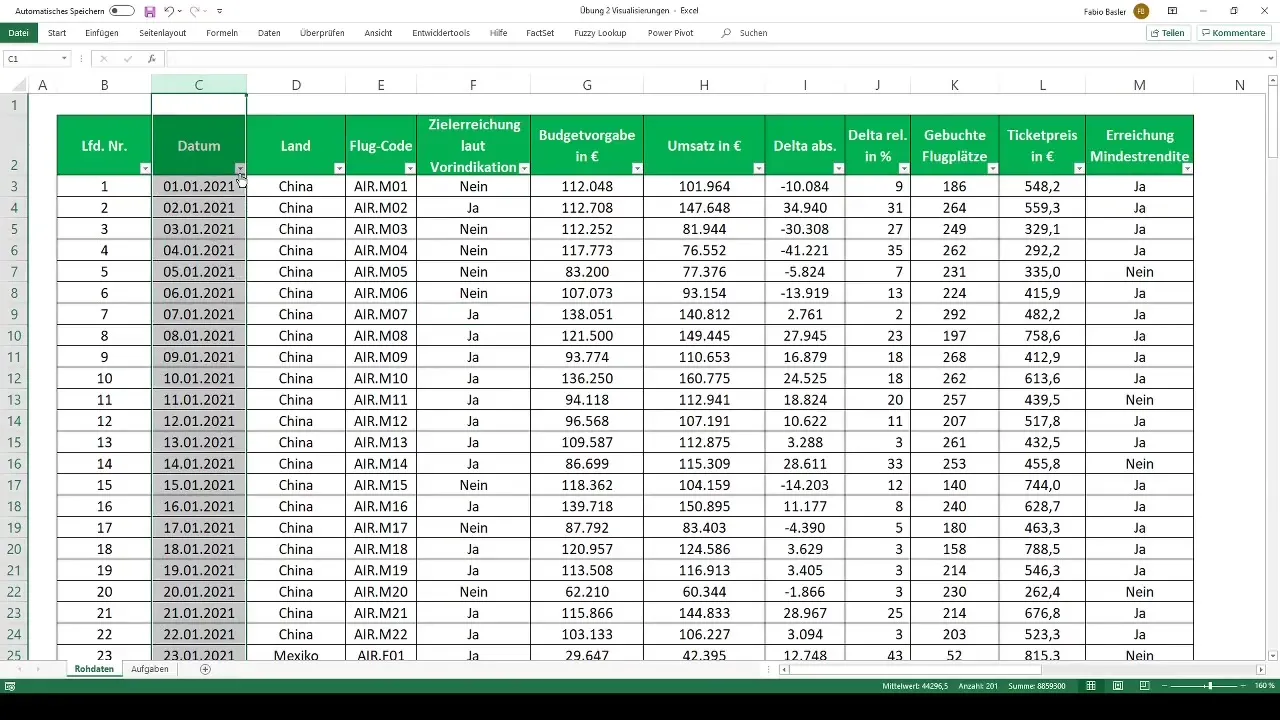1280x720 pixels.
Task: Switch to the Einfügen ribbon tab
Action: pyautogui.click(x=102, y=33)
